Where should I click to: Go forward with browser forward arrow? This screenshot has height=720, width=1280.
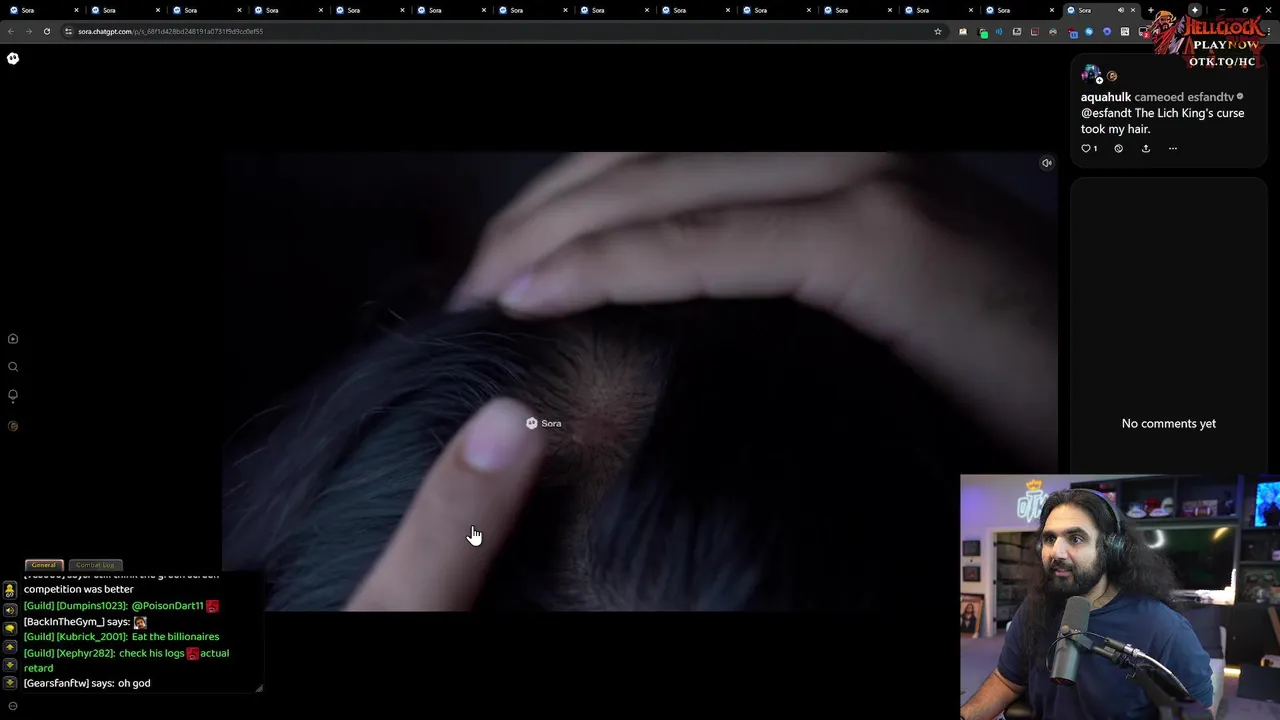(28, 31)
